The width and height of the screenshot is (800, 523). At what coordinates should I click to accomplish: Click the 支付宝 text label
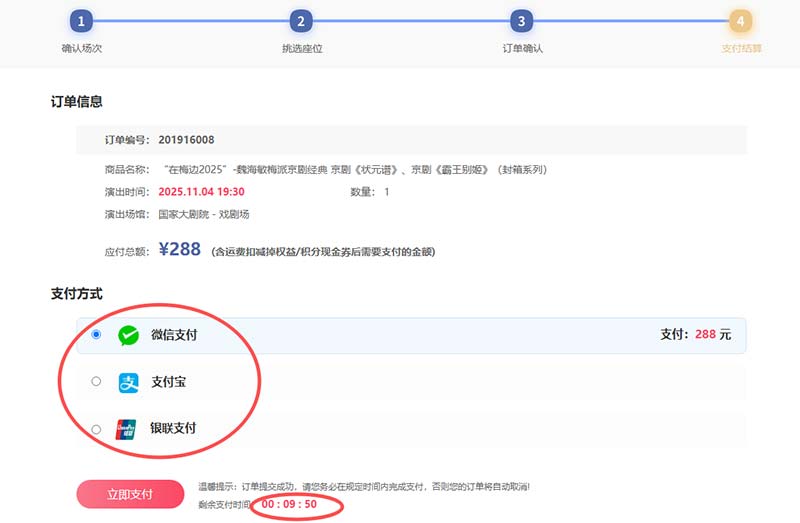168,382
